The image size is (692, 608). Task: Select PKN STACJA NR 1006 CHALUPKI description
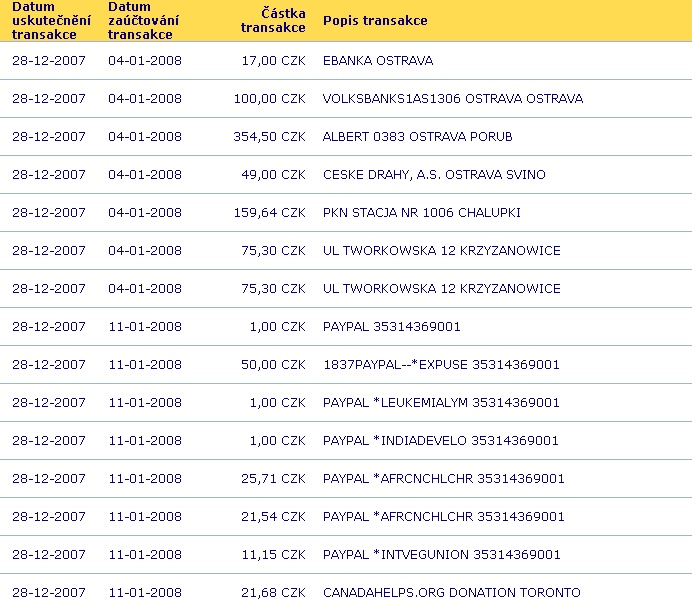pos(421,212)
